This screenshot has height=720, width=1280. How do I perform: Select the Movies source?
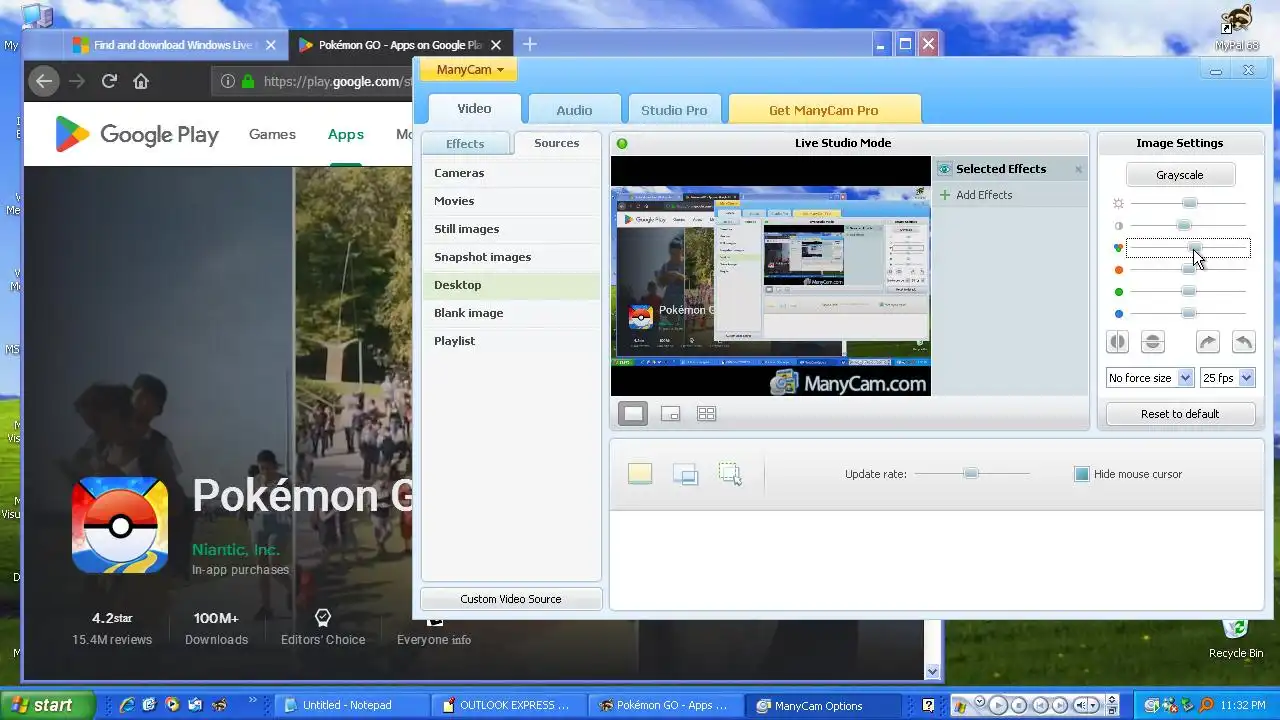coord(511,201)
